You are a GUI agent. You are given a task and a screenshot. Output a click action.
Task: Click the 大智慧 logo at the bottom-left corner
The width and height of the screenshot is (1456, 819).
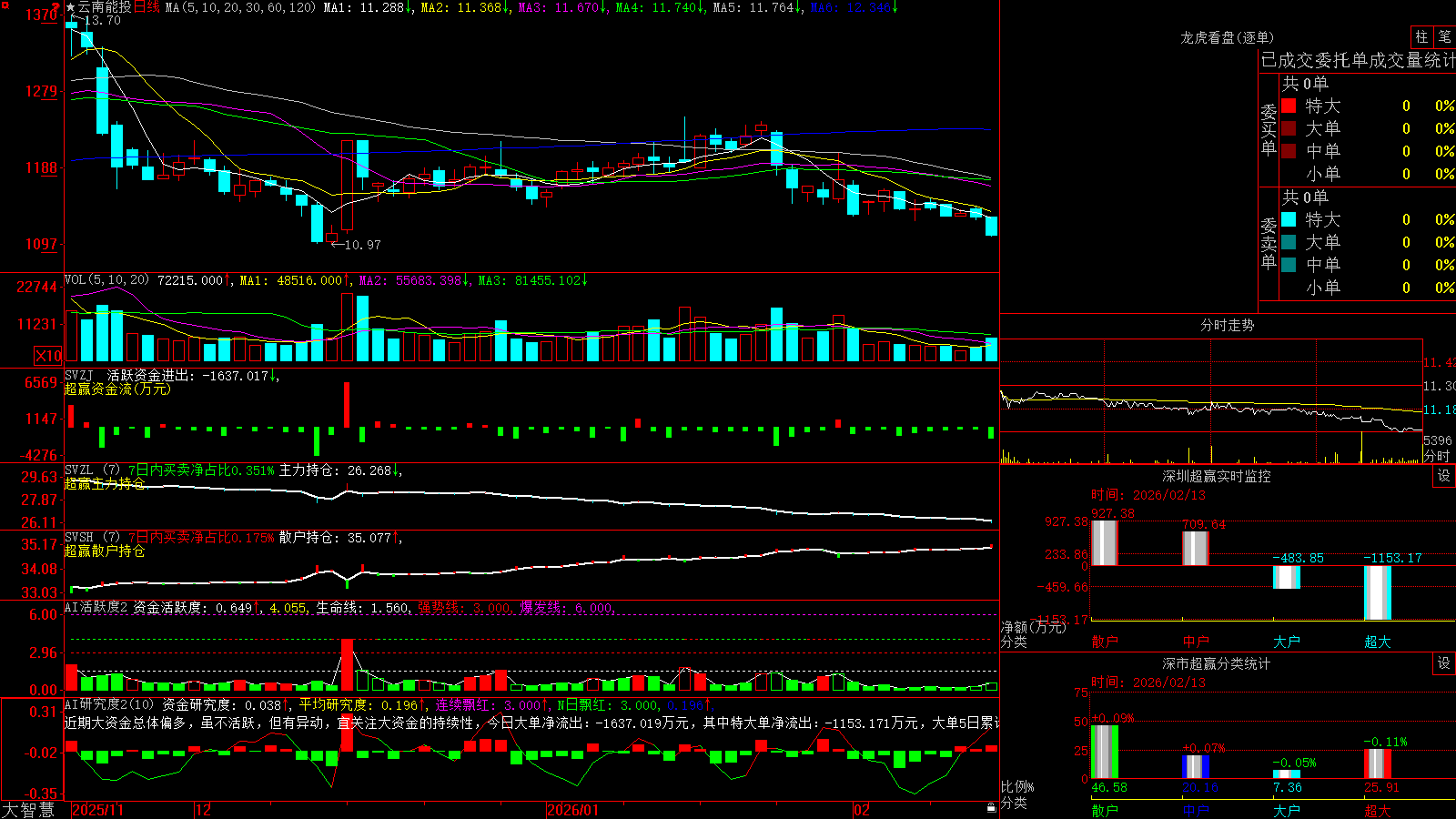click(29, 809)
